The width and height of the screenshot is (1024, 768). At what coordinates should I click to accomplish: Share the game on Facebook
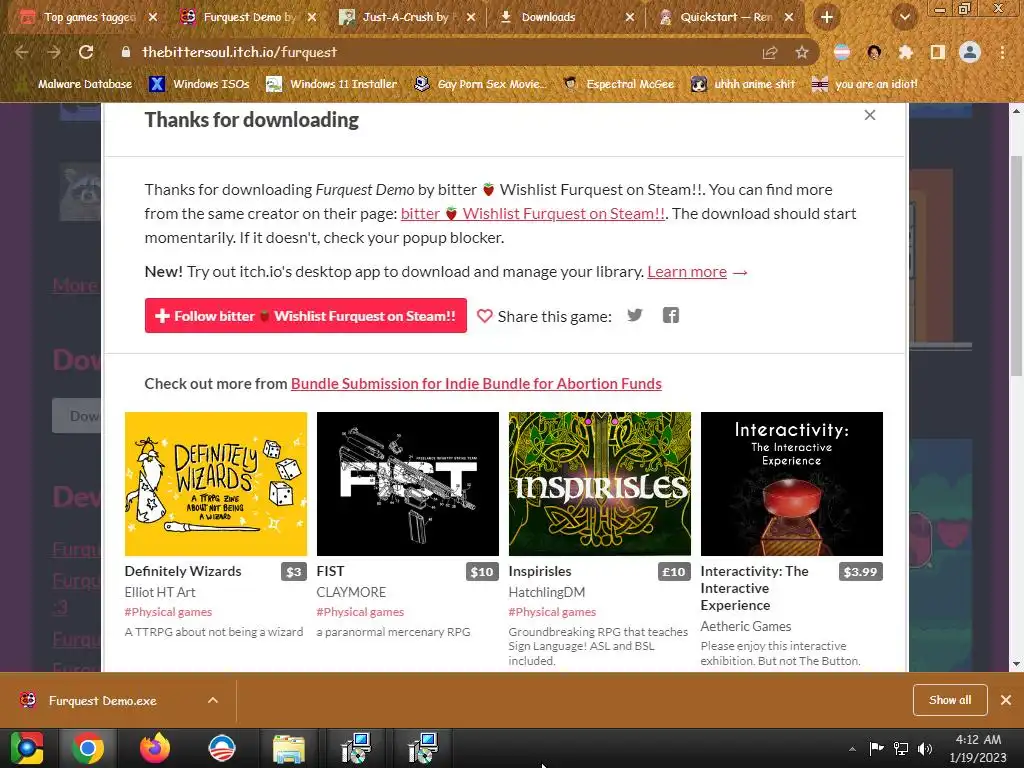(x=671, y=315)
